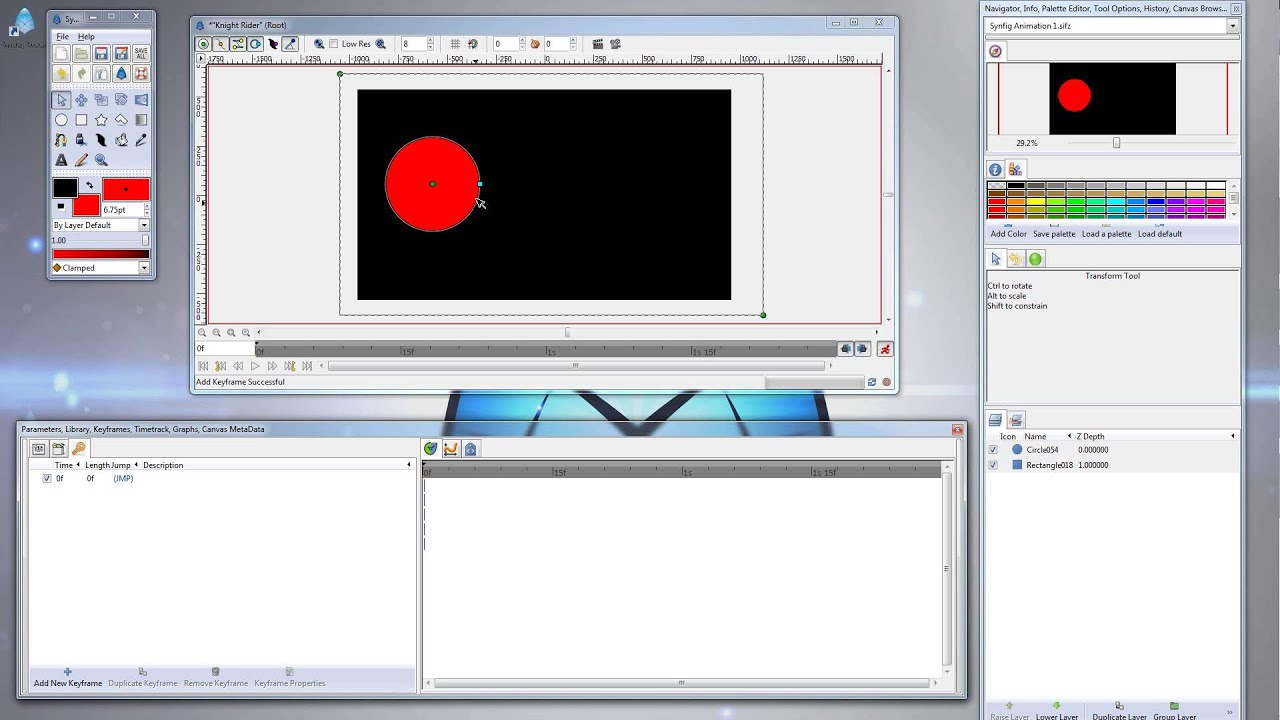Lock future keyframe toggle button

pyautogui.click(x=862, y=349)
